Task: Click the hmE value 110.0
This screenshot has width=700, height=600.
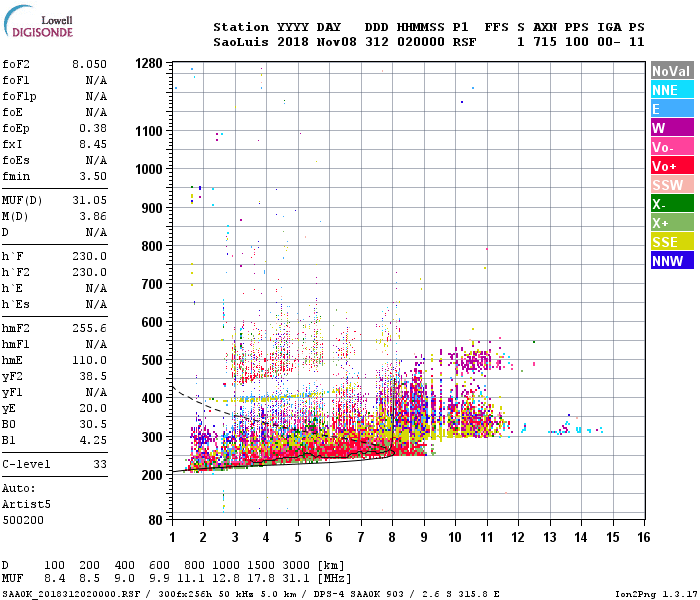Action: click(89, 360)
